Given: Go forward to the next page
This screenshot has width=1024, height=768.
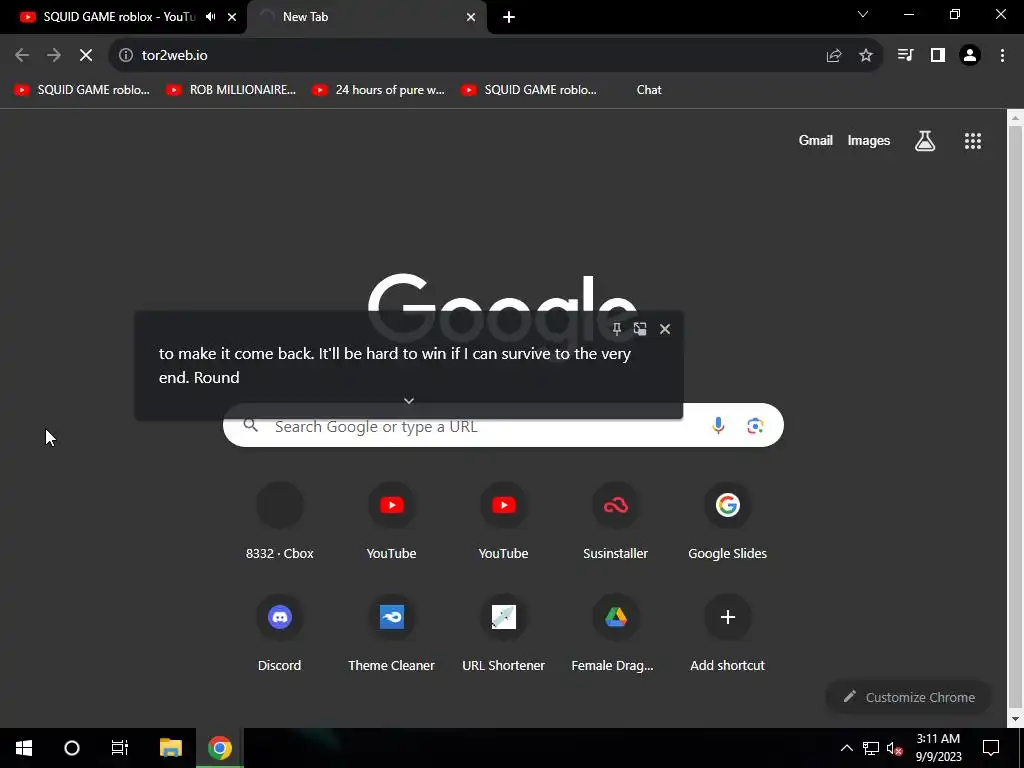Looking at the screenshot, I should [x=54, y=56].
